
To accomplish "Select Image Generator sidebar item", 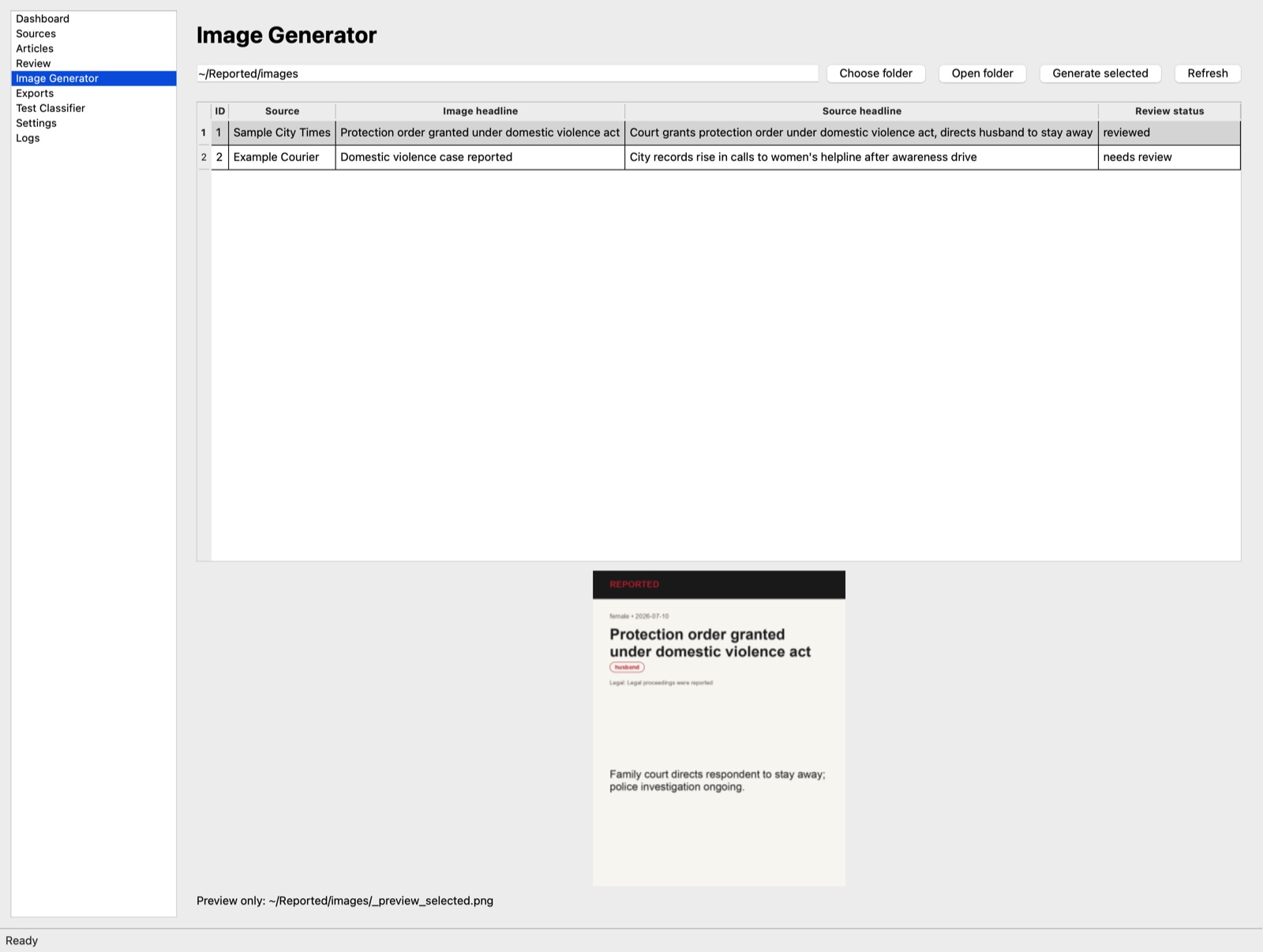I will click(x=93, y=78).
